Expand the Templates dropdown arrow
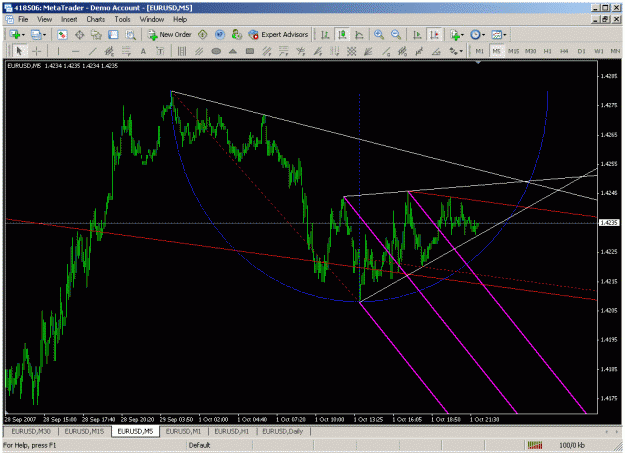Viewport: 625px width, 453px height. click(505, 35)
